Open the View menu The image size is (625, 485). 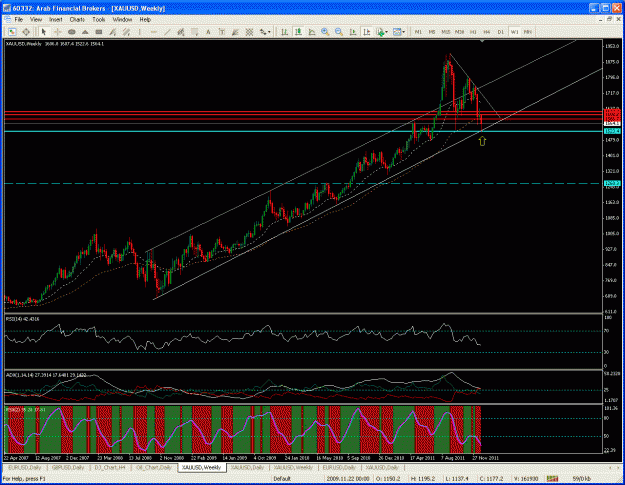pyautogui.click(x=36, y=20)
